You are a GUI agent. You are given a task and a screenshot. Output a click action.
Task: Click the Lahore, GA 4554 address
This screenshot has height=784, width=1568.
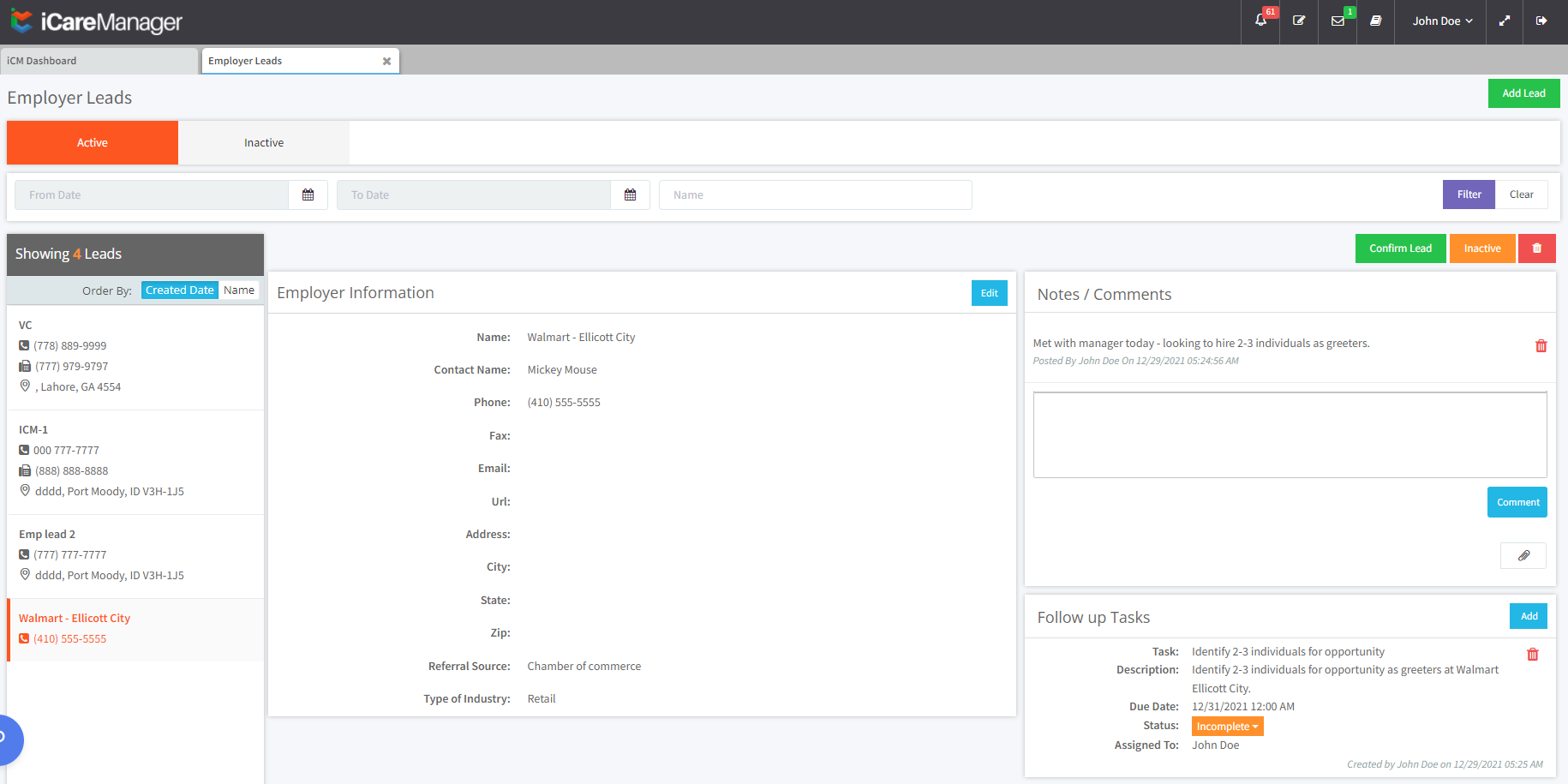78,387
